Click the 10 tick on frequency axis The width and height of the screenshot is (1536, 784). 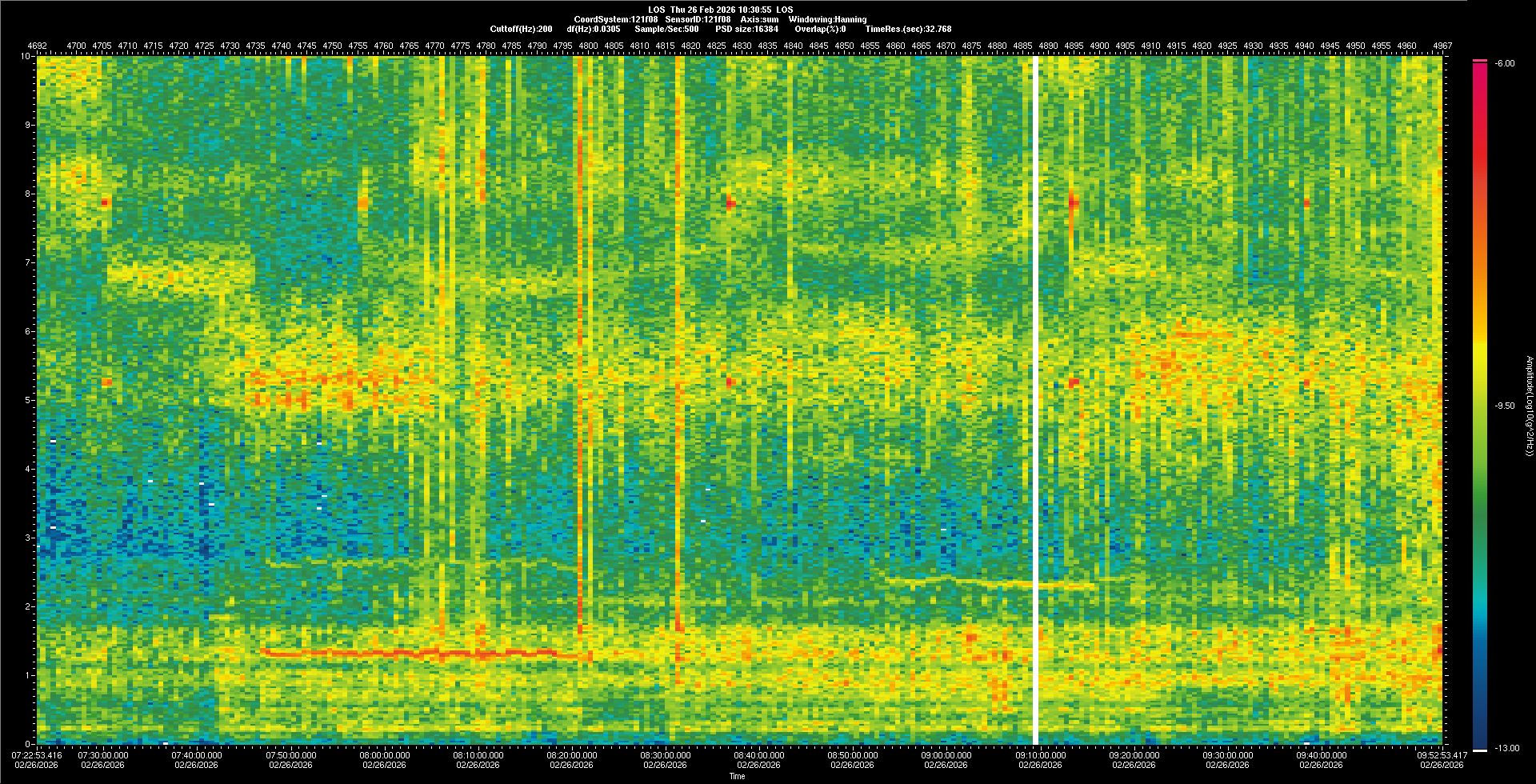(x=26, y=57)
